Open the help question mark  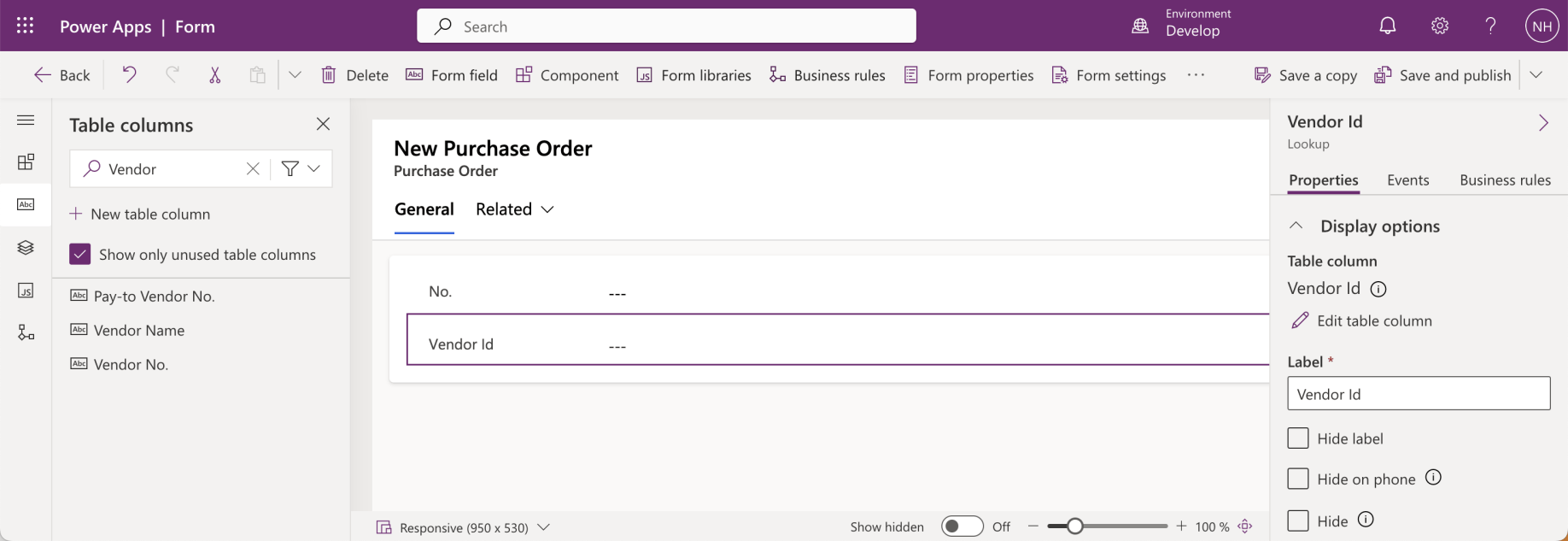click(1490, 26)
